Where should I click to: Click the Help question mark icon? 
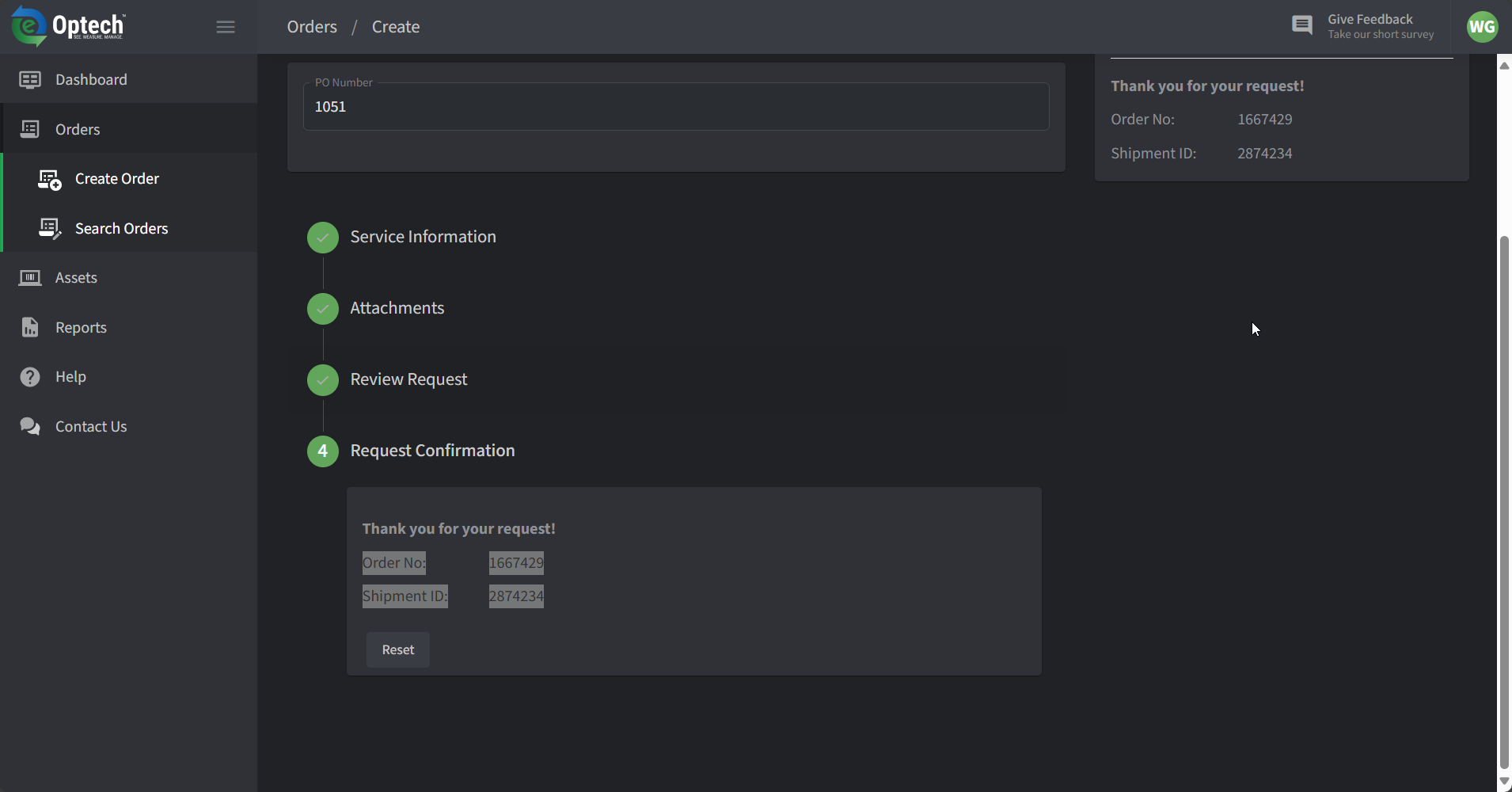pyautogui.click(x=30, y=377)
